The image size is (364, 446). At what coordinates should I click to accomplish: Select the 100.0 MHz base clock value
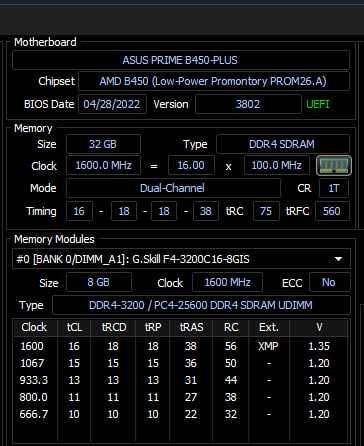(276, 165)
